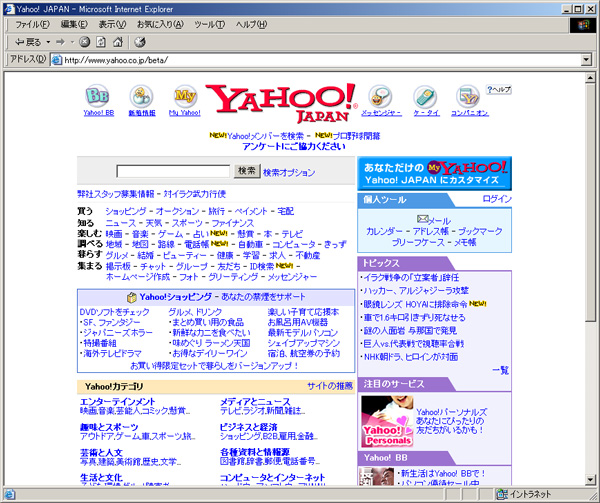Click scrollbar up arrow
Image resolution: width=600 pixels, height=503 pixels.
[590, 78]
